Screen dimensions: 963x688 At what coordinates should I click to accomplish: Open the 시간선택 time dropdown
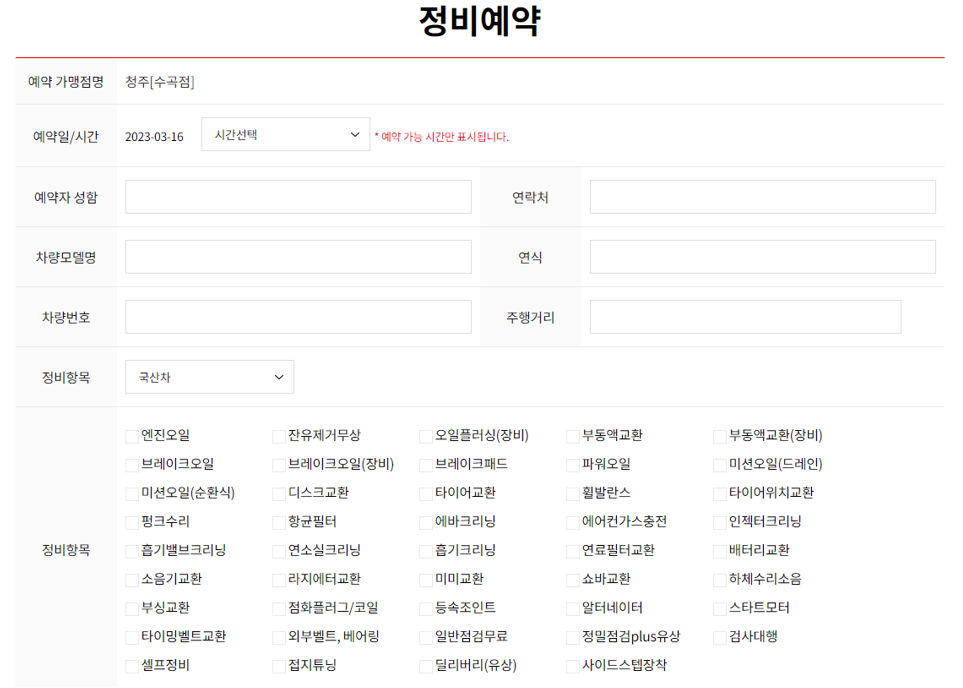(286, 135)
